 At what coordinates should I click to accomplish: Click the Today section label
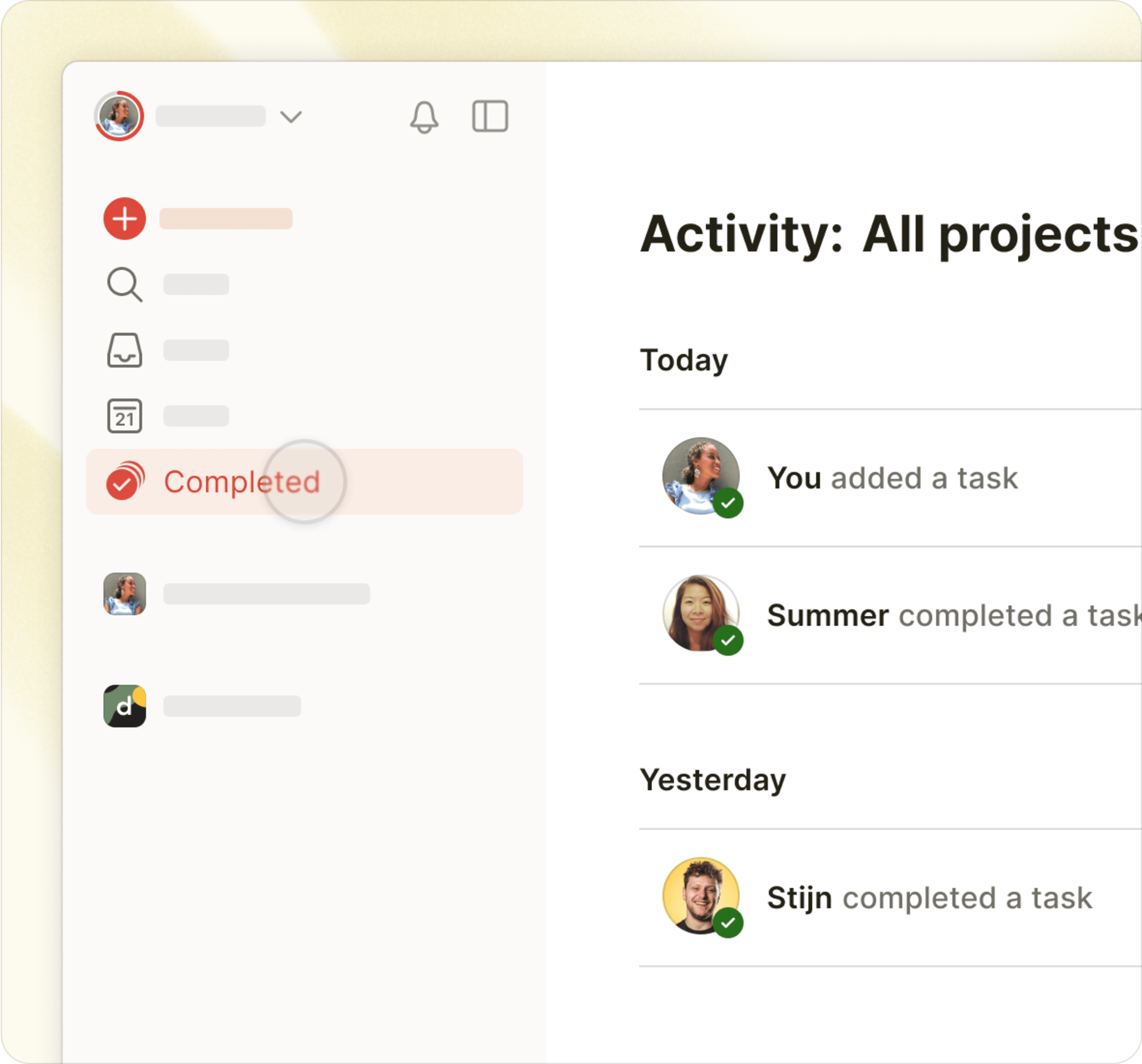tap(684, 359)
